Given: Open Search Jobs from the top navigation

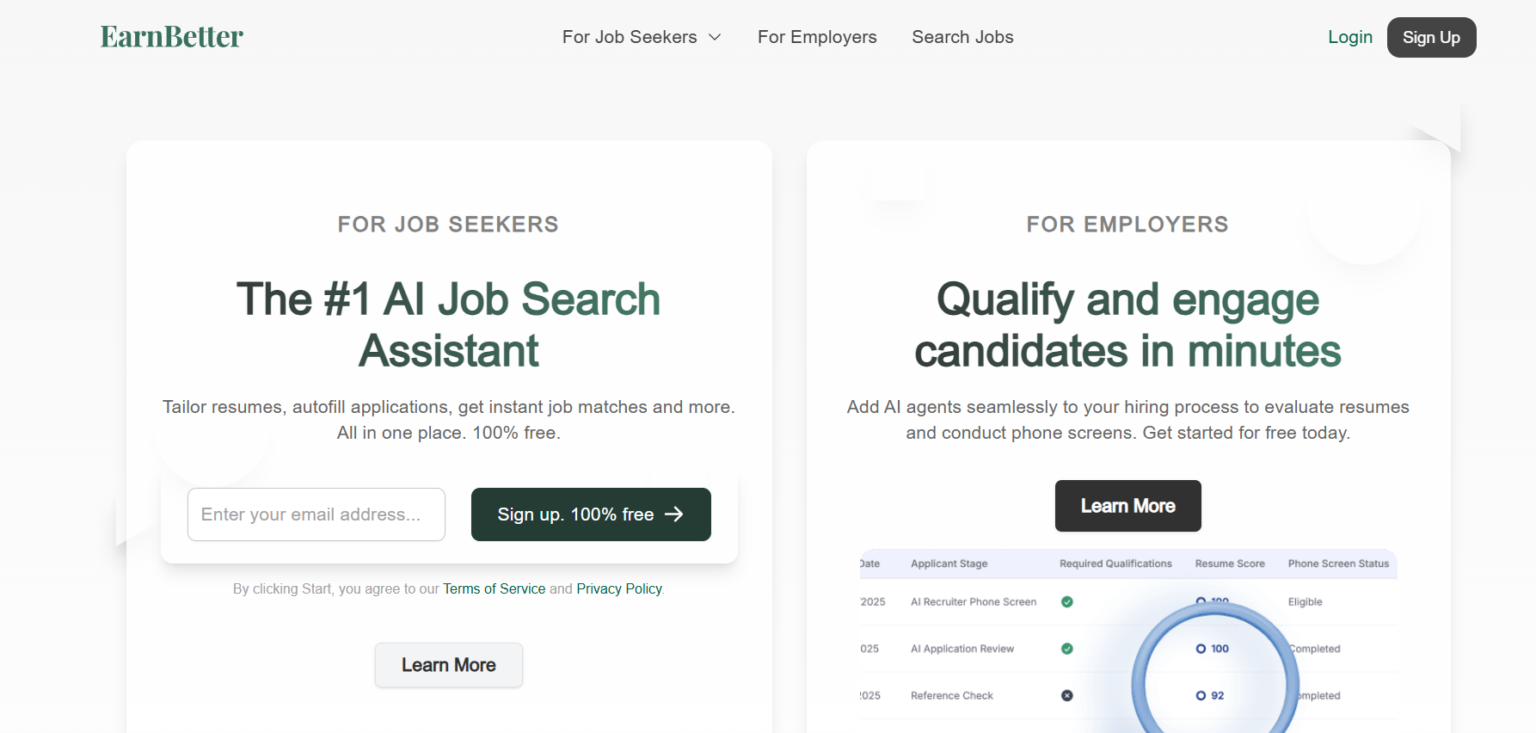Looking at the screenshot, I should click(962, 37).
